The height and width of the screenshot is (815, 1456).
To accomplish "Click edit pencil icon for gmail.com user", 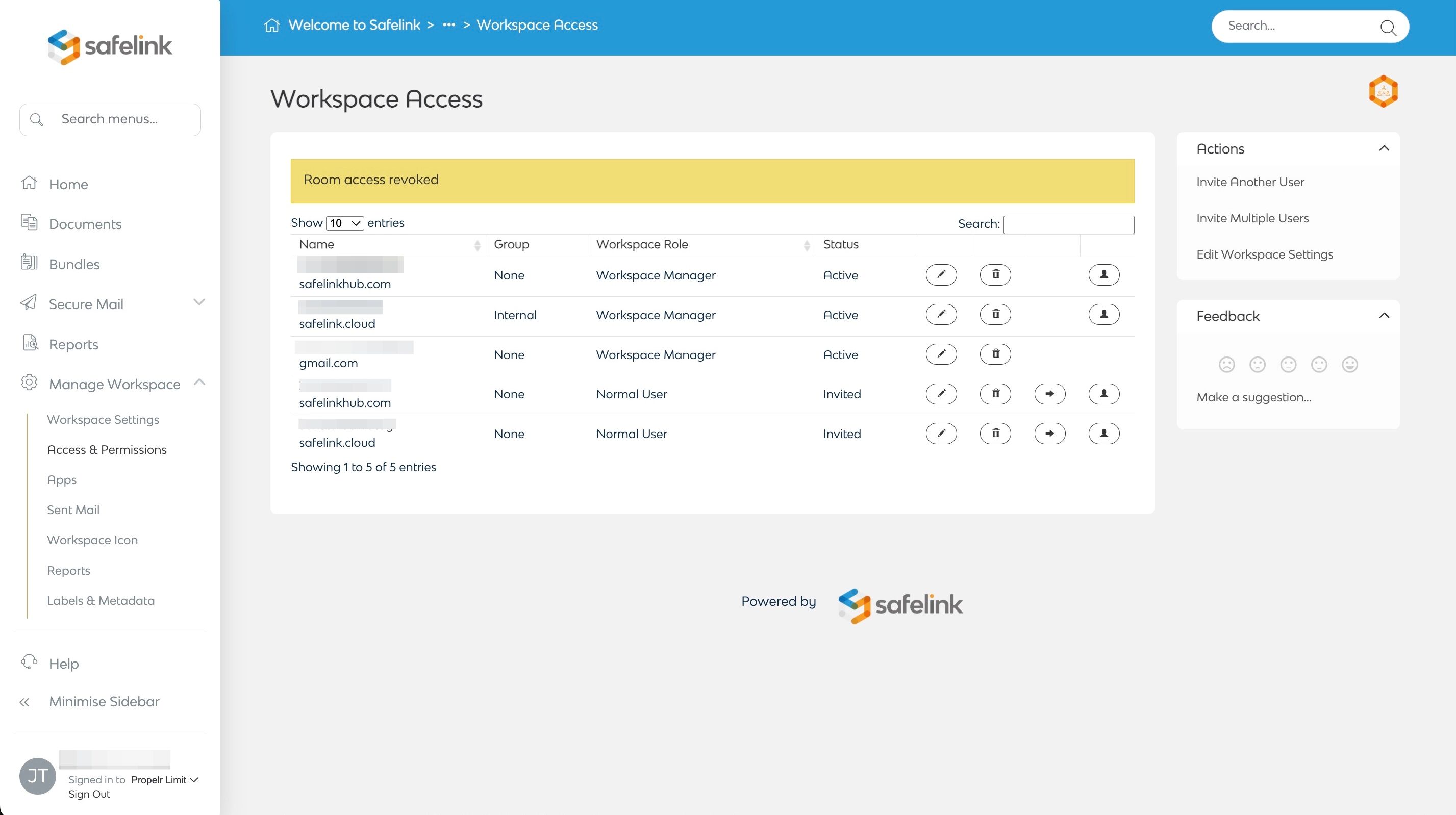I will point(941,354).
